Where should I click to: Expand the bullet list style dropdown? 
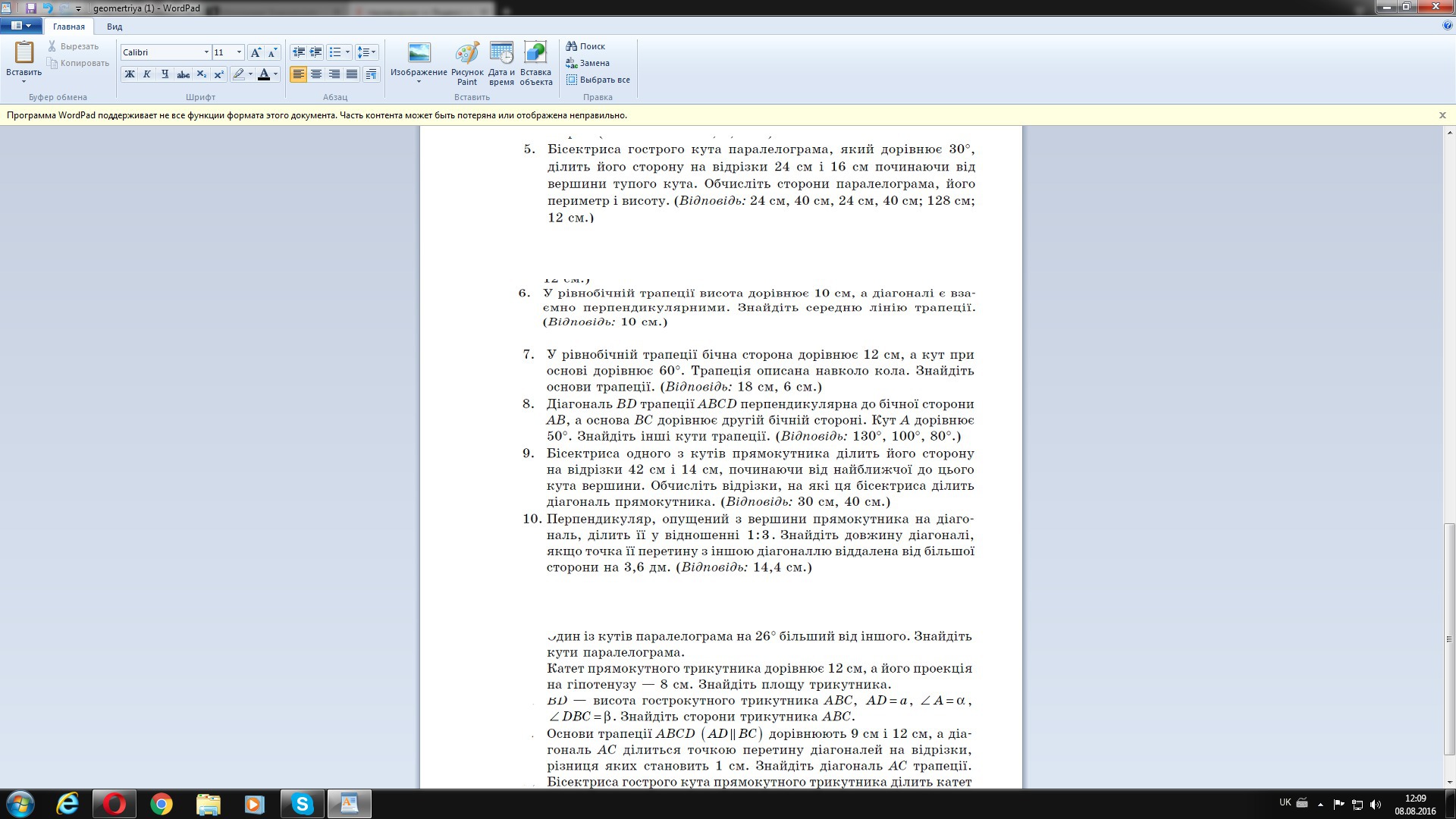(x=347, y=52)
